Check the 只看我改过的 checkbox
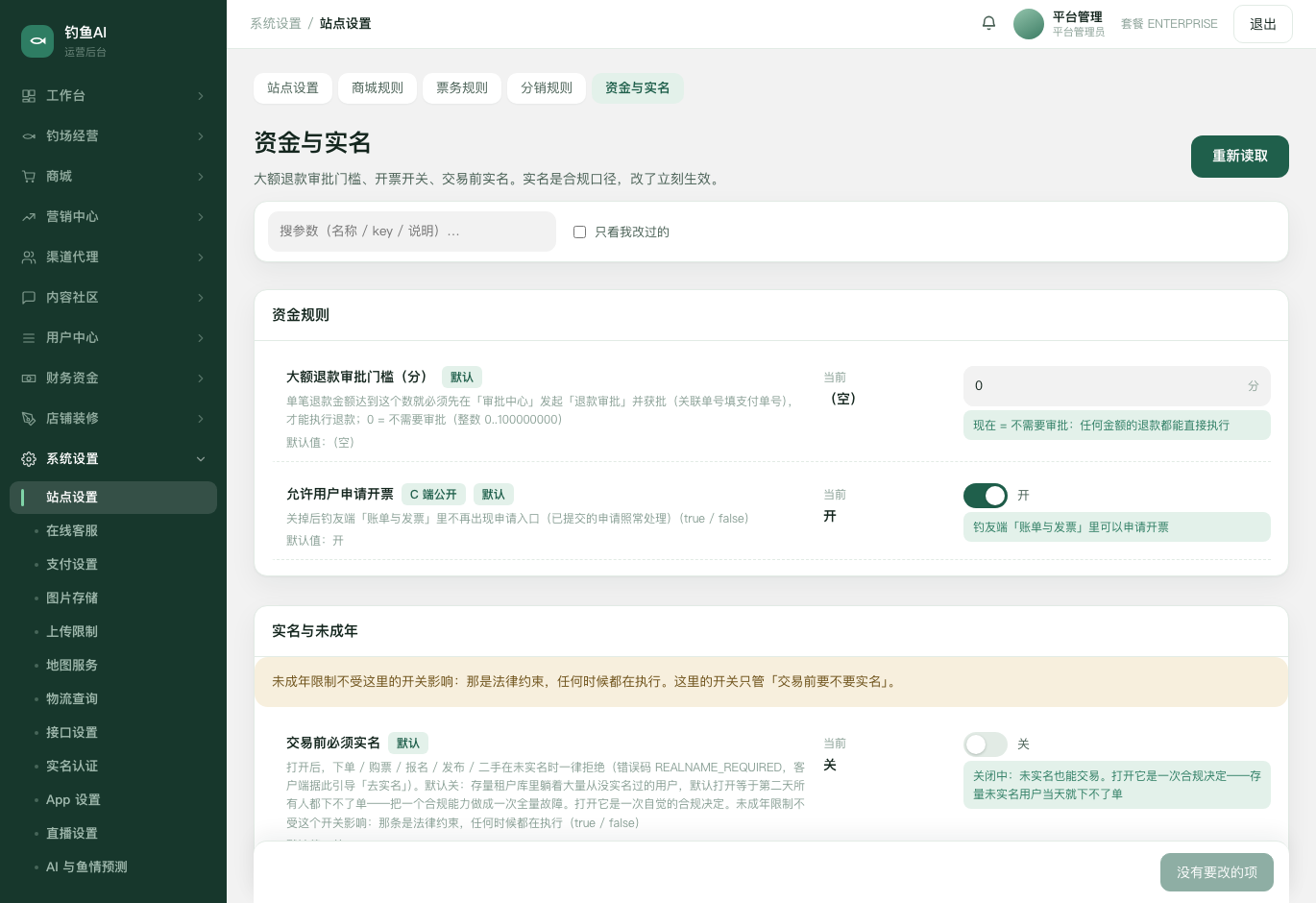This screenshot has width=1316, height=903. tap(579, 232)
